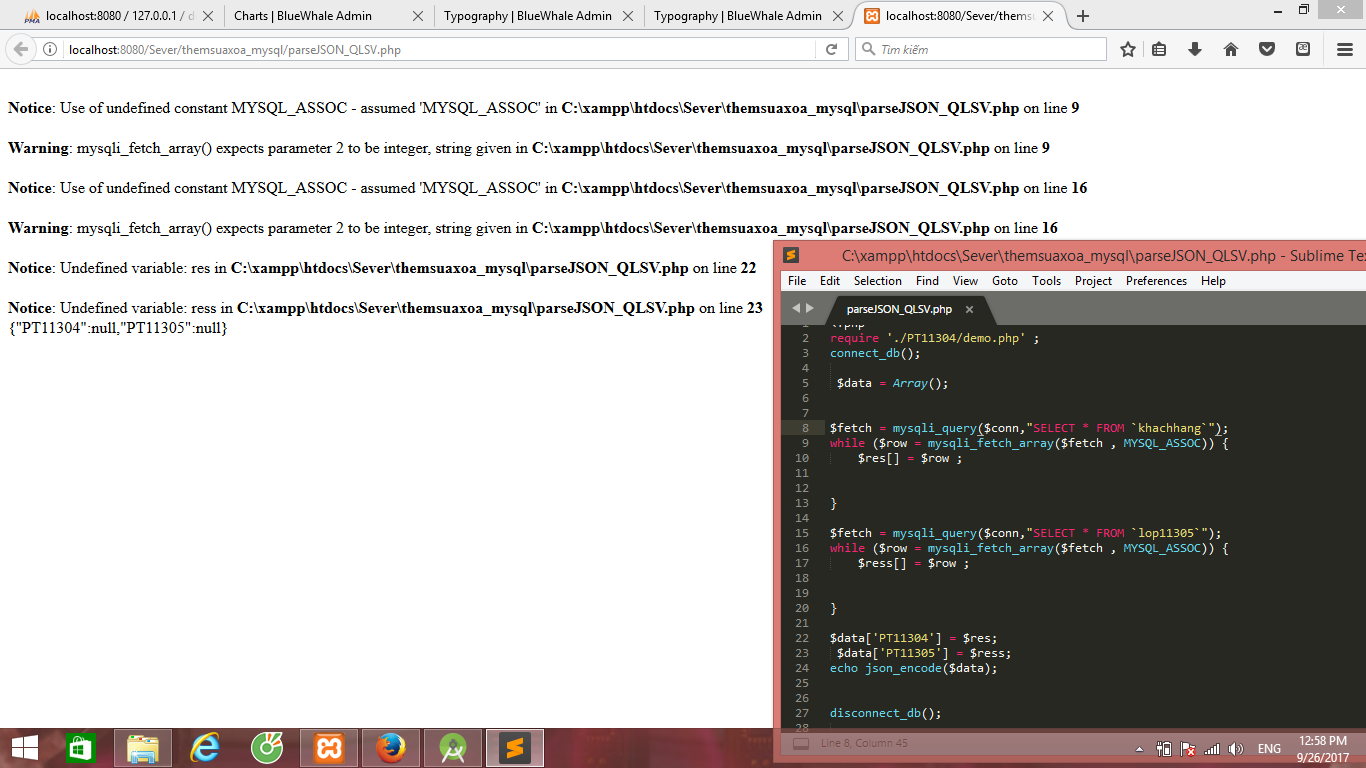Open XAMPP from the Windows taskbar
This screenshot has width=1366, height=768.
coord(329,747)
